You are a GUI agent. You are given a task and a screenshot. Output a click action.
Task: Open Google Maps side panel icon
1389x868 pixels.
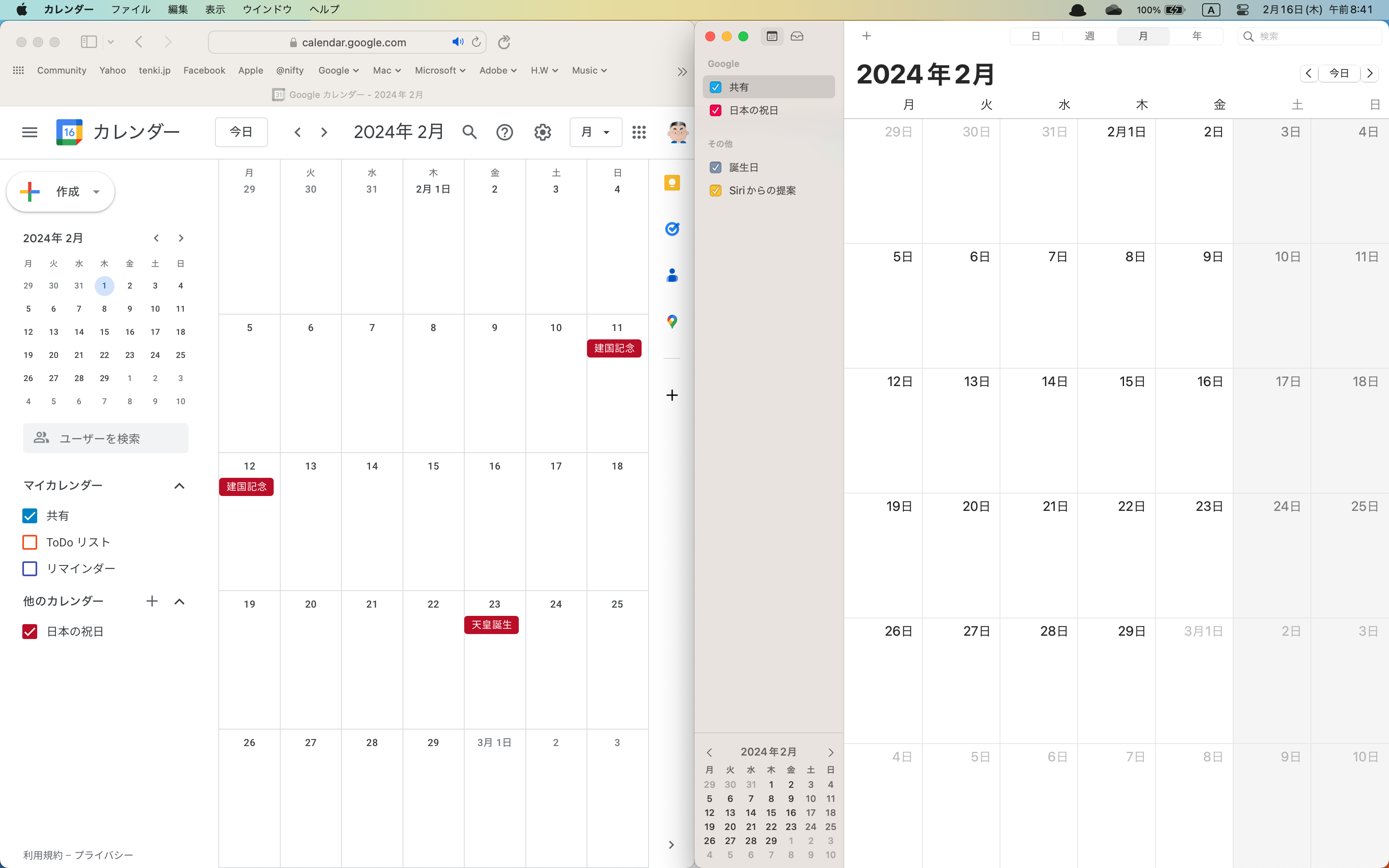pyautogui.click(x=671, y=322)
